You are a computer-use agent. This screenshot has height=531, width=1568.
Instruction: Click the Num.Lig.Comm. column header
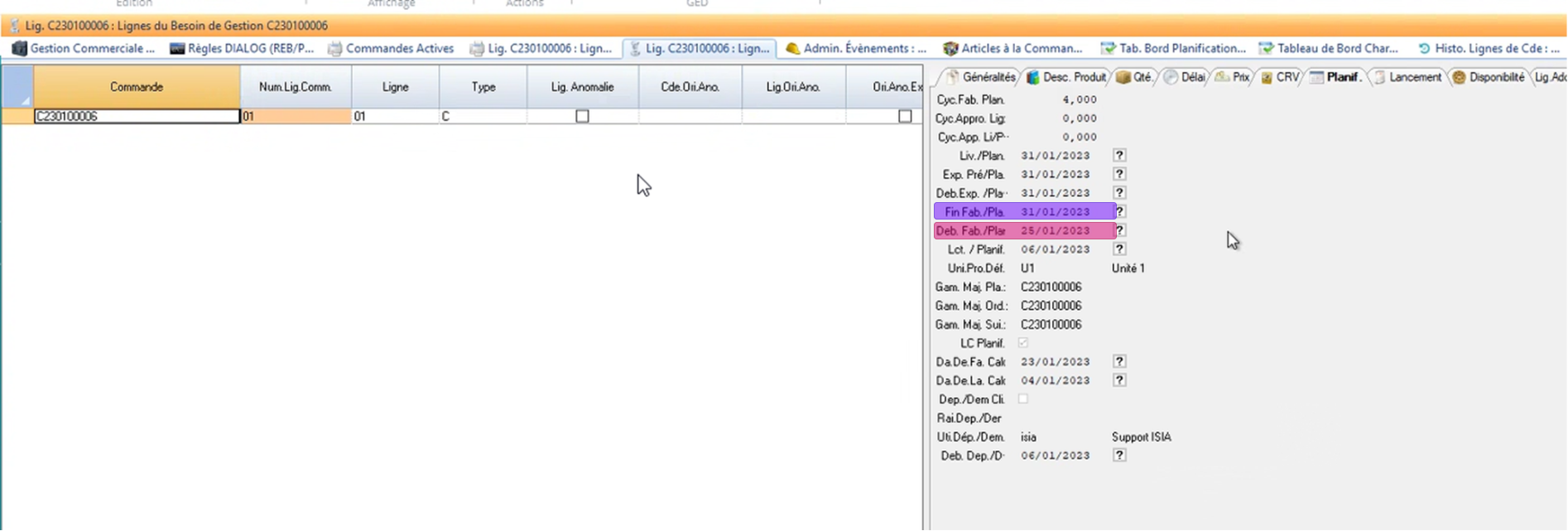[x=296, y=87]
